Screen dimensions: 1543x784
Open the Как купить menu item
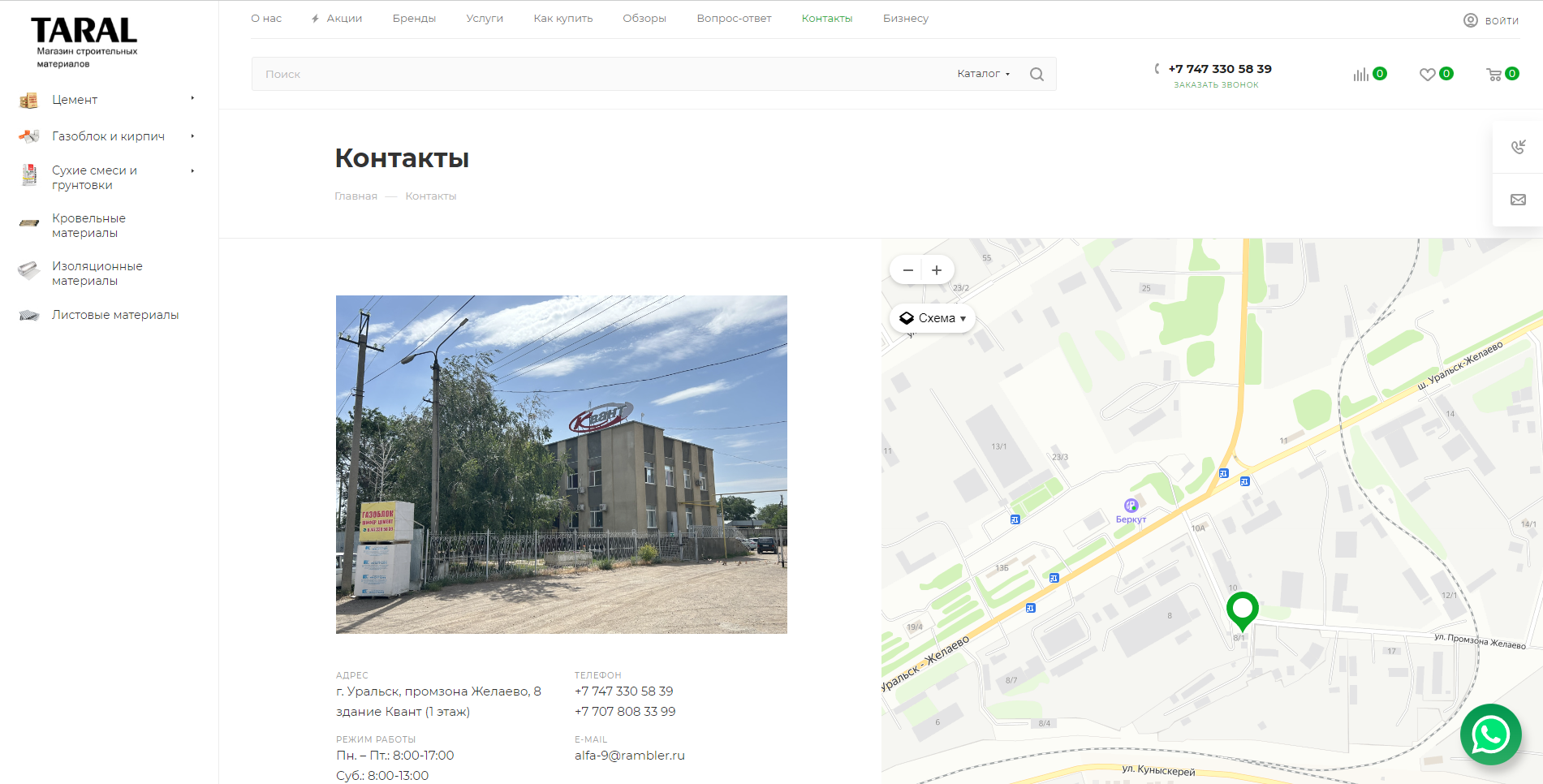[x=563, y=19]
